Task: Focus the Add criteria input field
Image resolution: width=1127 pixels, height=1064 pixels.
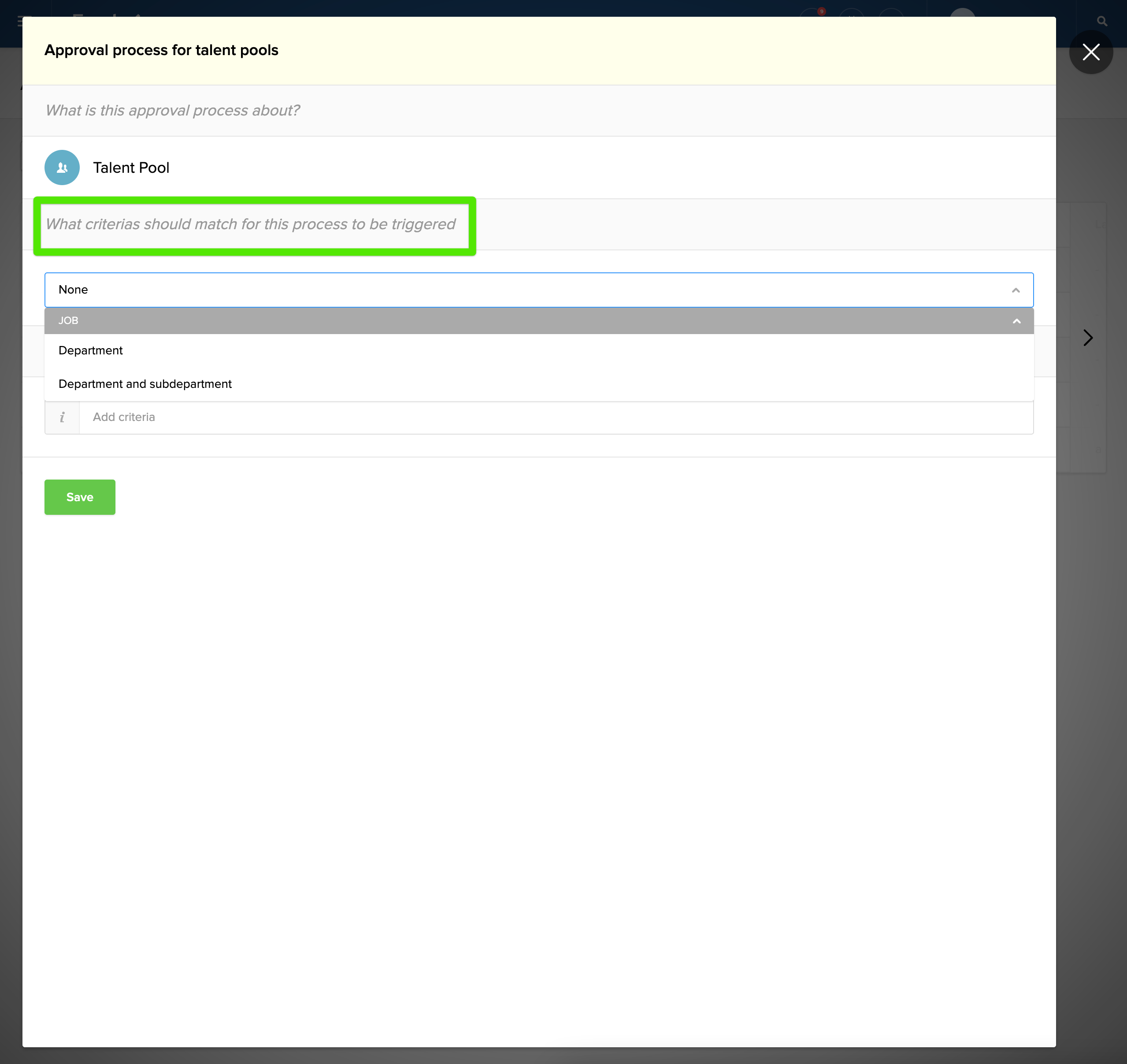Action: point(556,417)
